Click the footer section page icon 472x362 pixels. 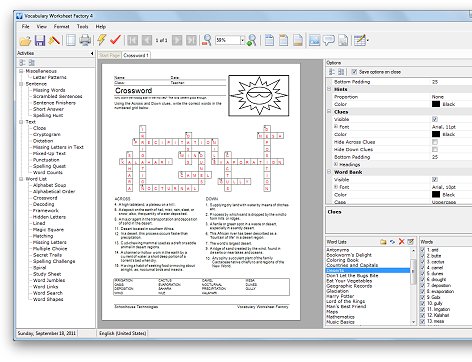click(298, 40)
